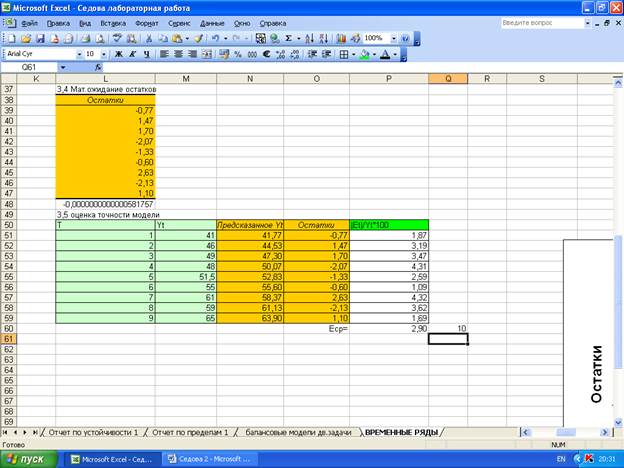Click the AutoSum sigma icon

point(289,38)
